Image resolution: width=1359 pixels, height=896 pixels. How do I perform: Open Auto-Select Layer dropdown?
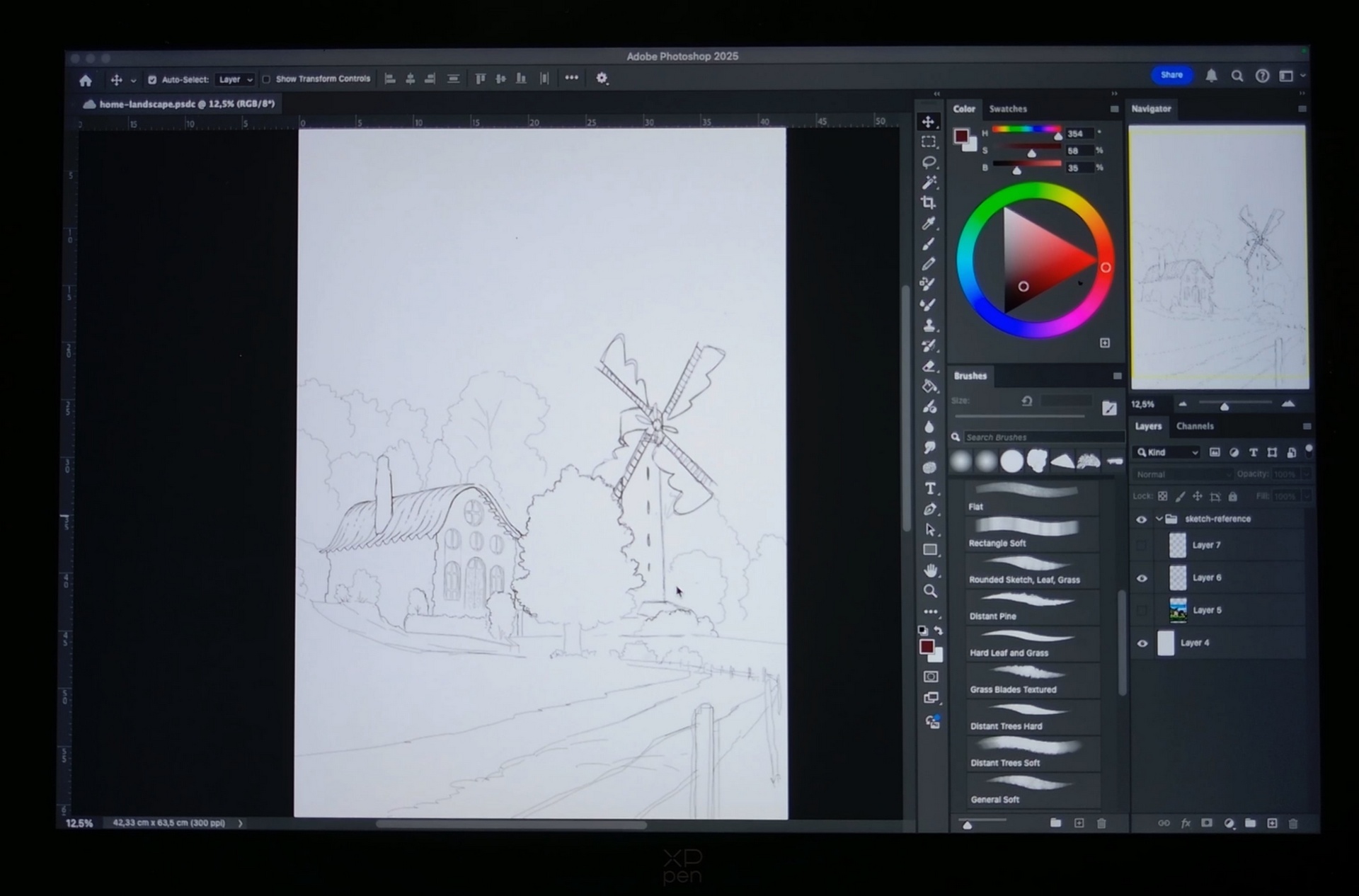(x=234, y=80)
